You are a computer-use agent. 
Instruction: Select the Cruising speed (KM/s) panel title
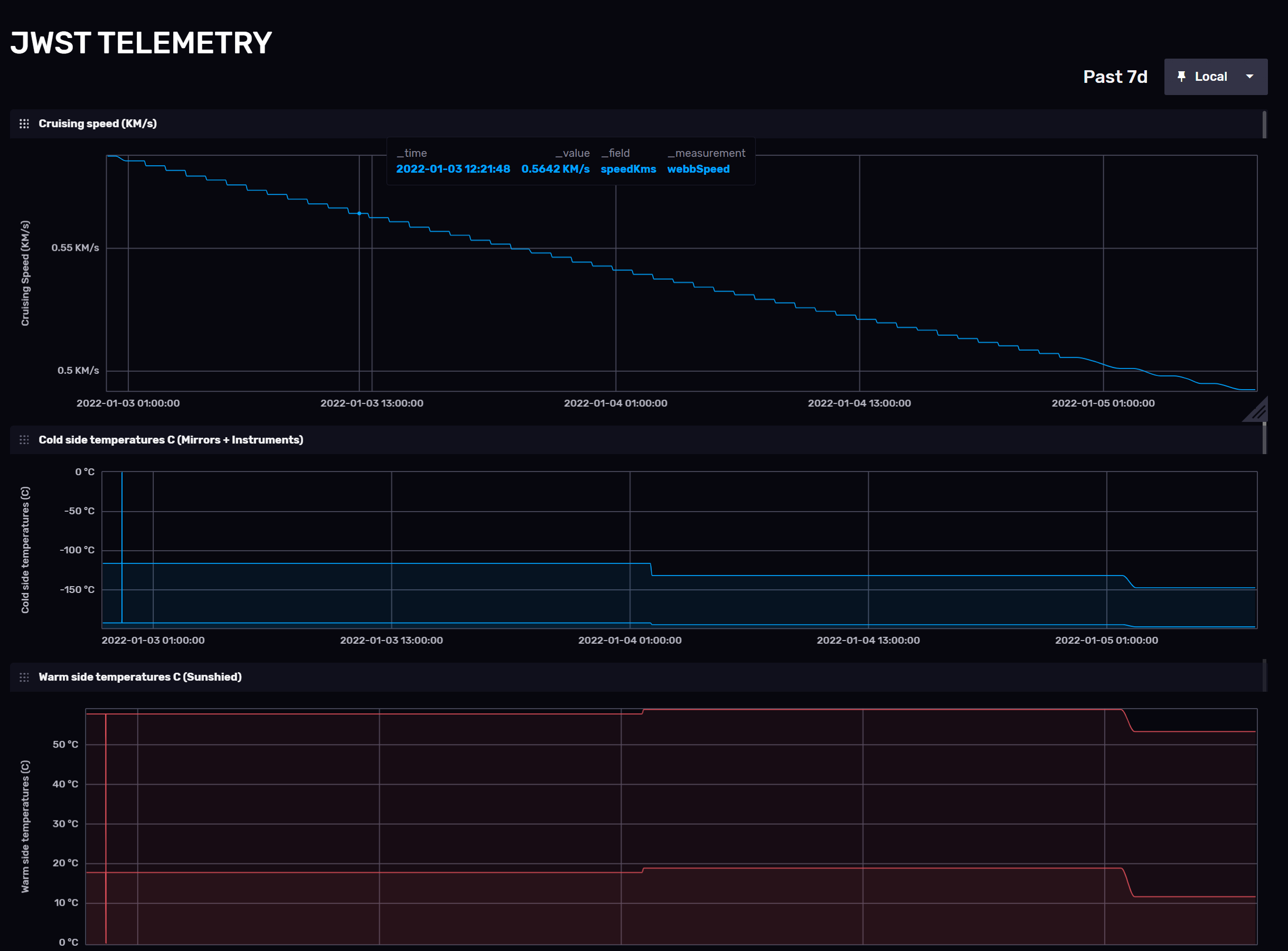coord(97,124)
